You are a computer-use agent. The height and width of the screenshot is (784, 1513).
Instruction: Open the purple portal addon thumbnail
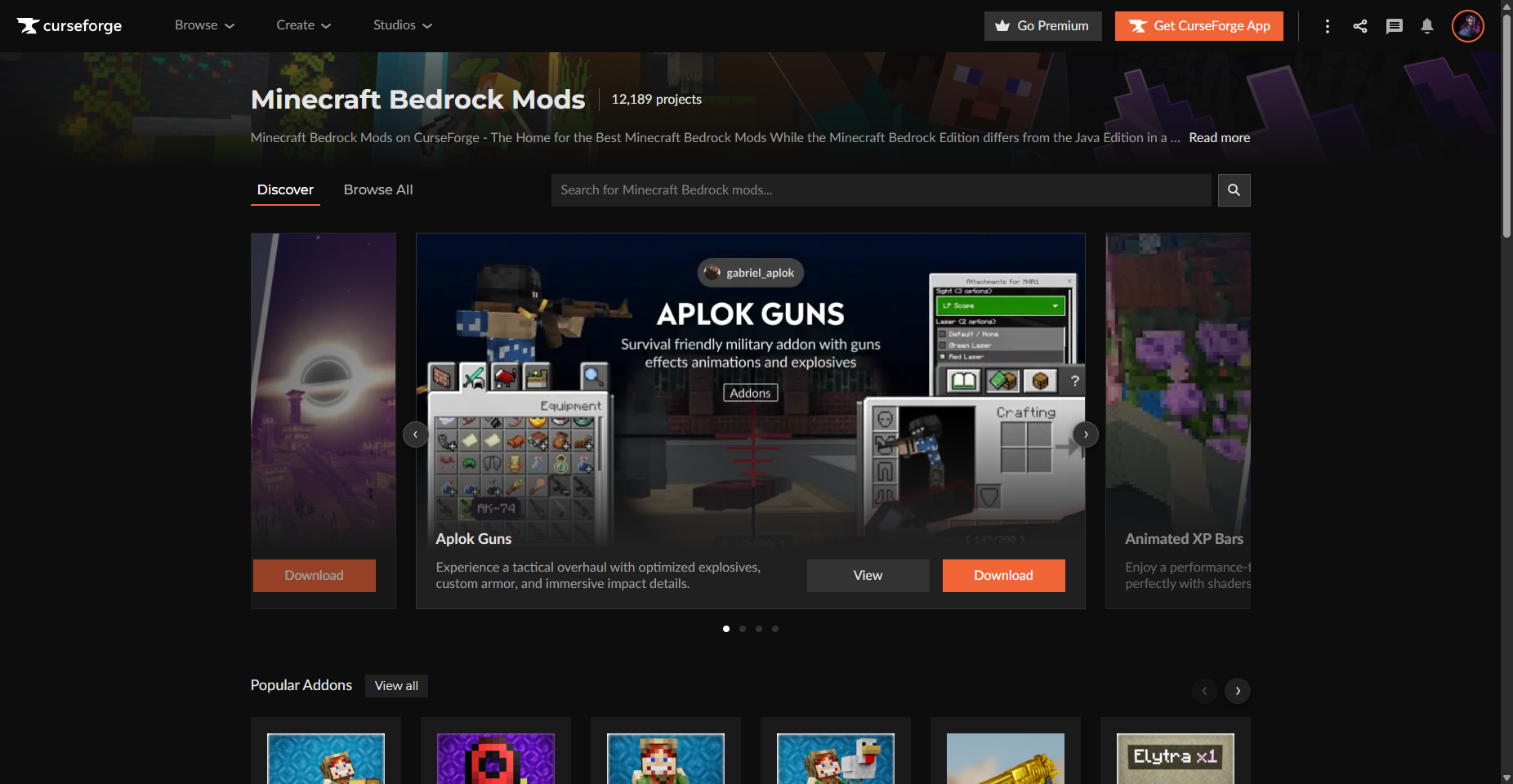(x=496, y=759)
